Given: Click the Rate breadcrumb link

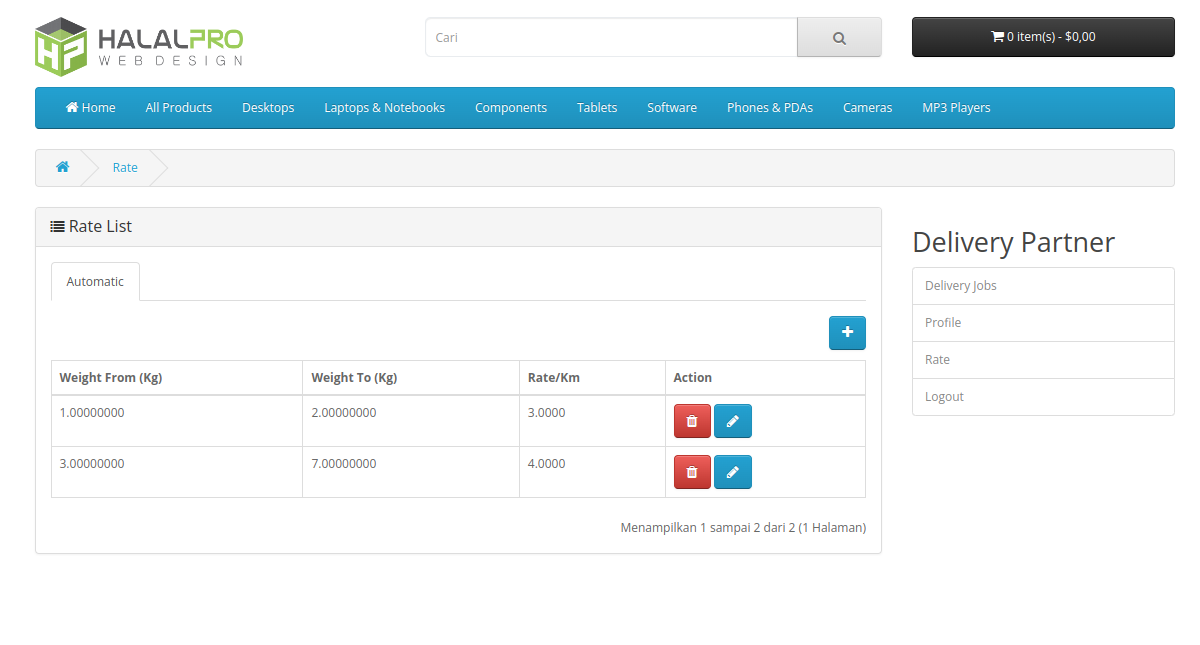Looking at the screenshot, I should 125,168.
